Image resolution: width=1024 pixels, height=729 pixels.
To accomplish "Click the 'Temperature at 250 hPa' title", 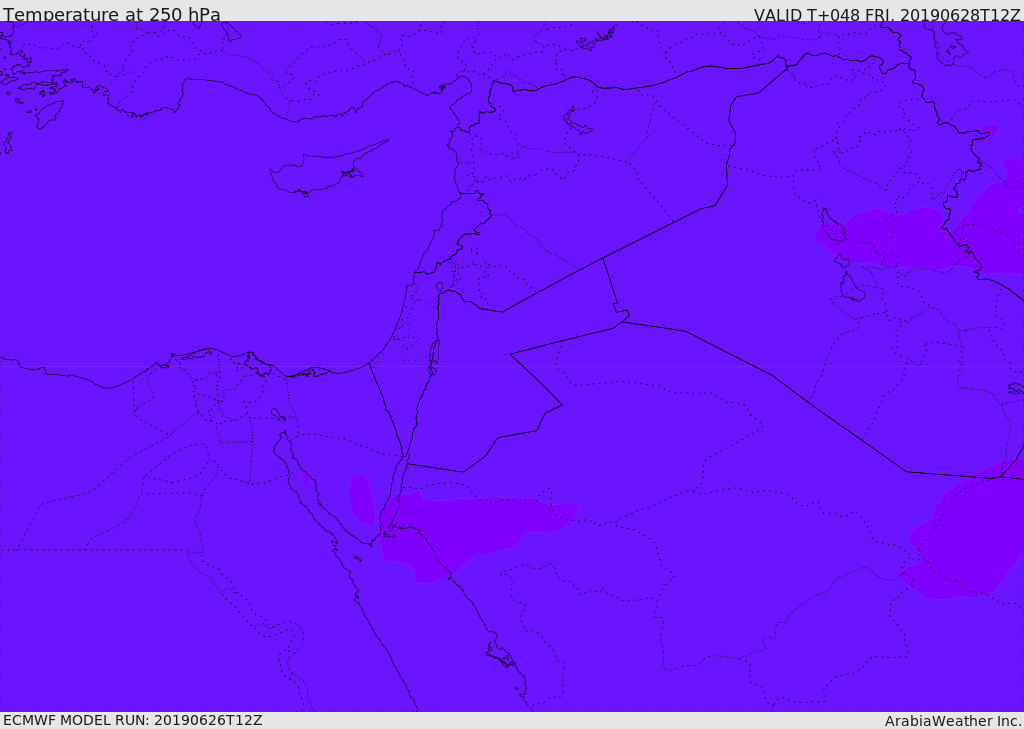I will (112, 14).
